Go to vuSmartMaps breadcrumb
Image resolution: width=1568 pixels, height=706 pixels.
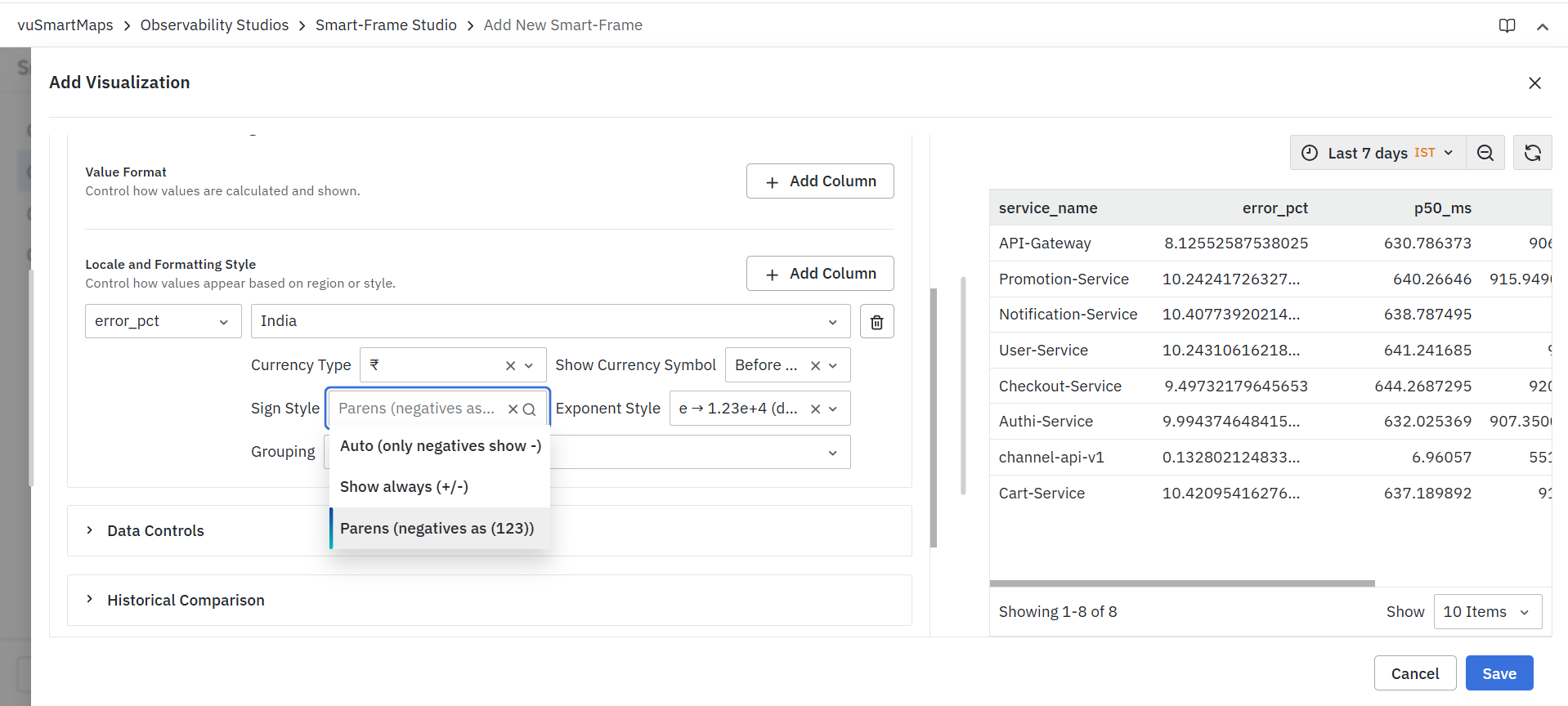point(65,25)
